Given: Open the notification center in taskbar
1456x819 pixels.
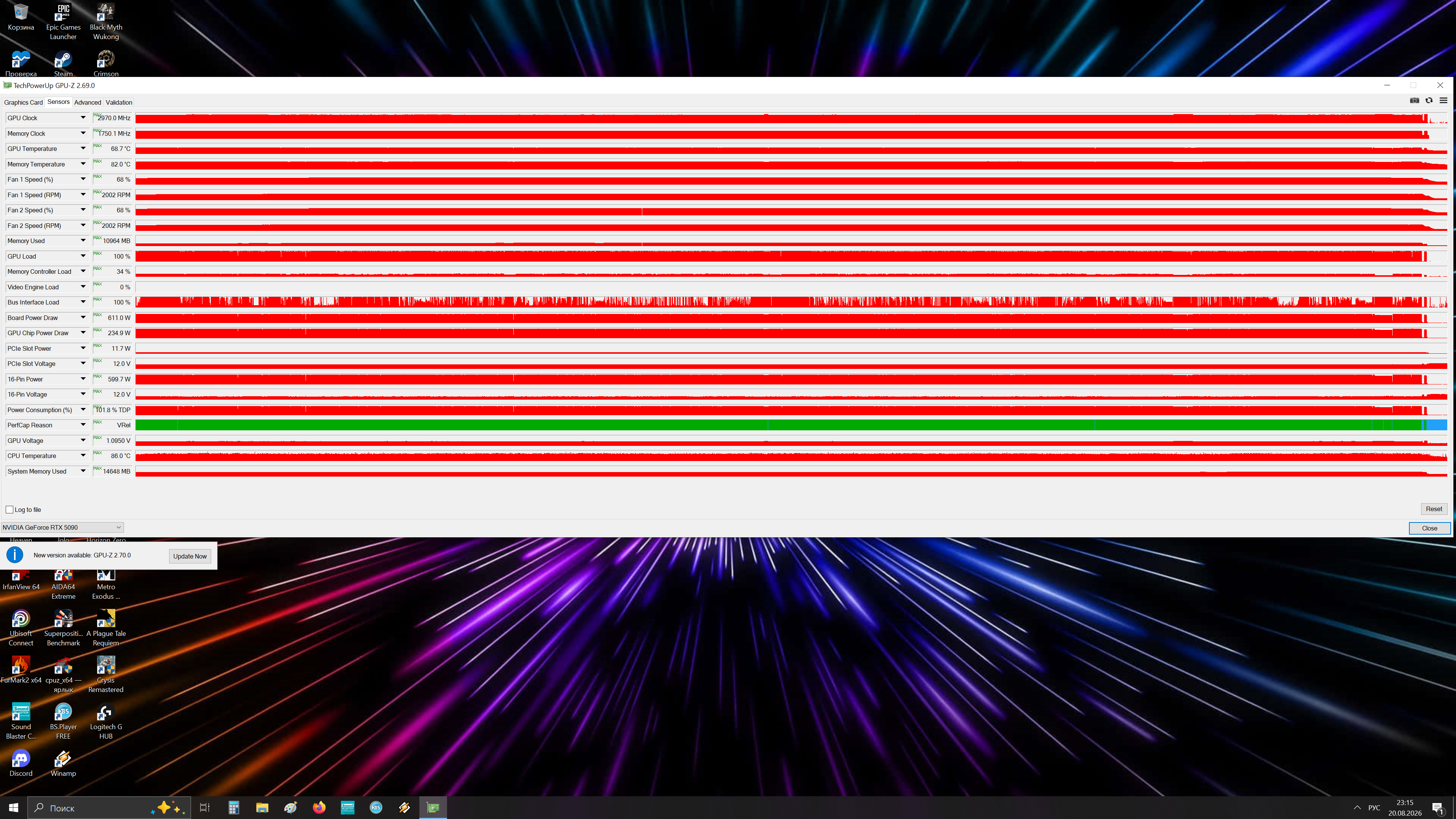Looking at the screenshot, I should click(1437, 808).
